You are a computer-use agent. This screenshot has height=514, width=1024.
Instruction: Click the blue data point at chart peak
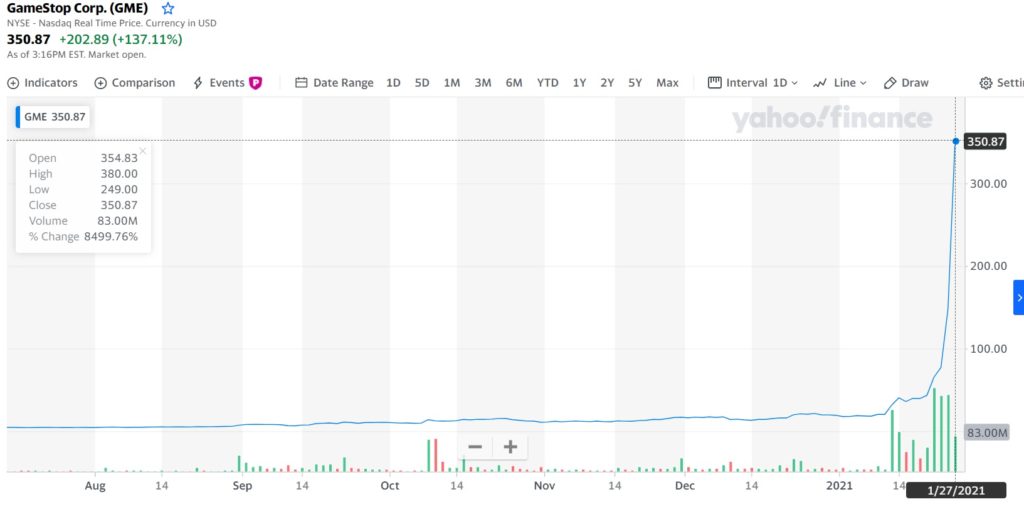coord(955,141)
